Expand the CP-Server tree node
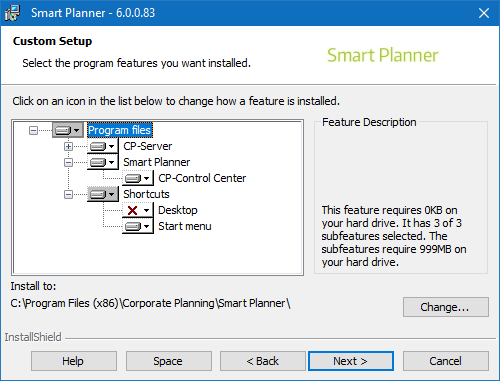The image size is (500, 381). 68,146
